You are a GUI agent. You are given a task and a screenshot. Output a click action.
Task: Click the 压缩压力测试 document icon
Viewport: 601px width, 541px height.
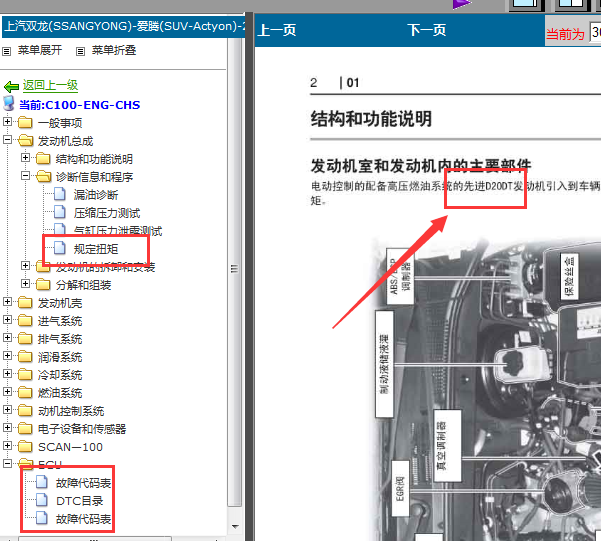59,212
